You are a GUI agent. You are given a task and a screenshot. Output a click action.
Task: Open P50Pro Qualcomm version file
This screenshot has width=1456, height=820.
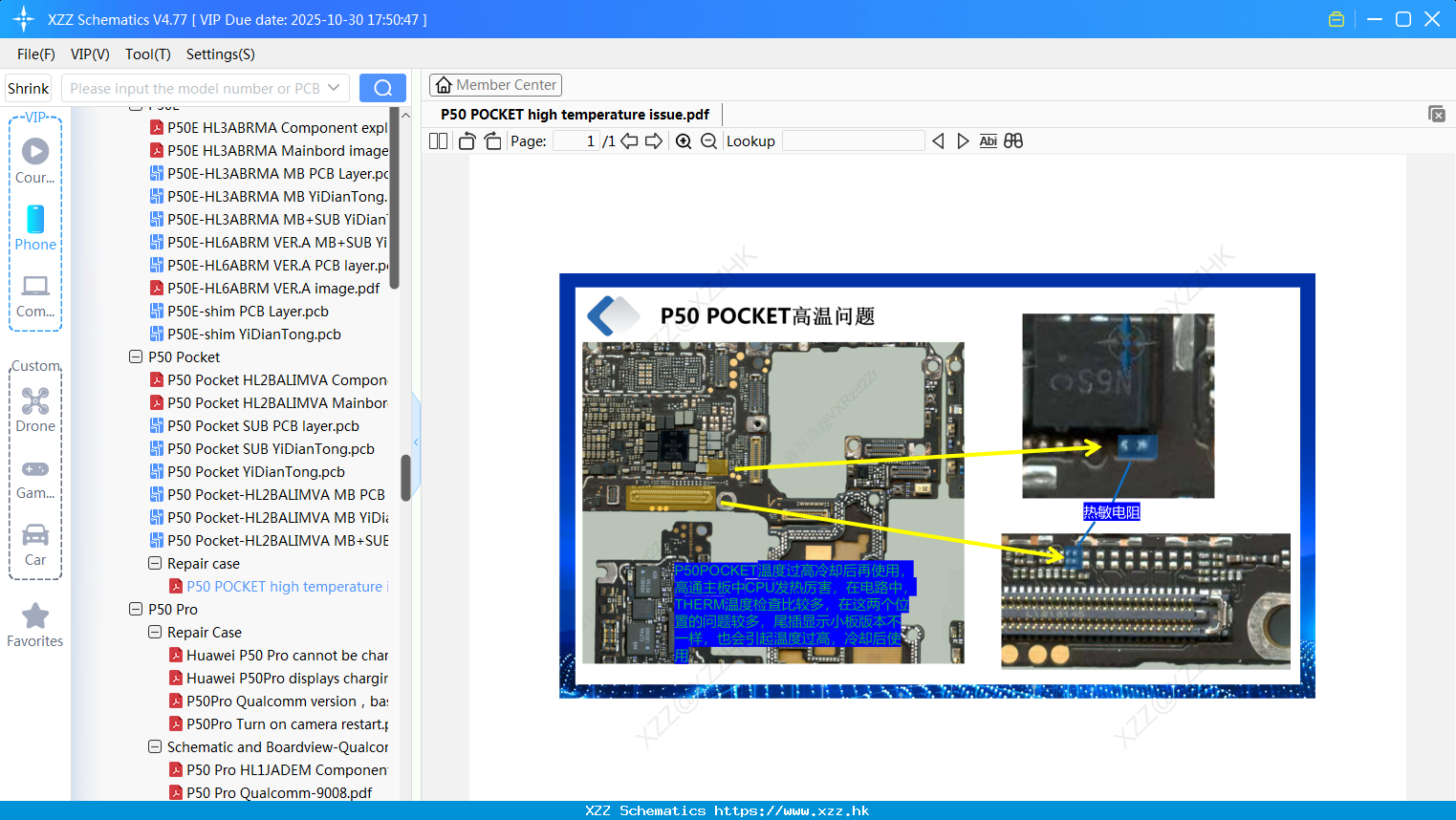(278, 701)
